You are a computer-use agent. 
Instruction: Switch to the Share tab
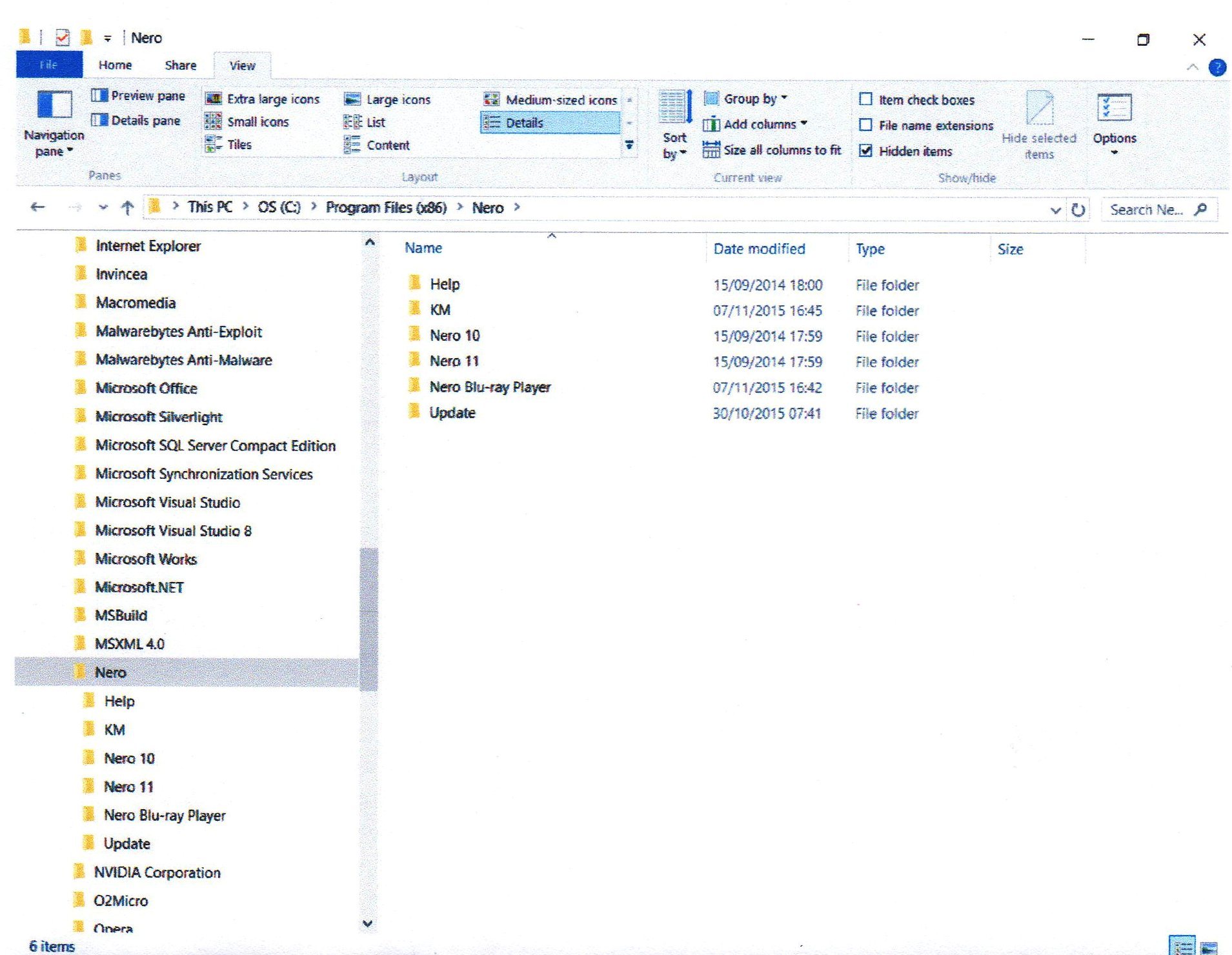pos(181,65)
